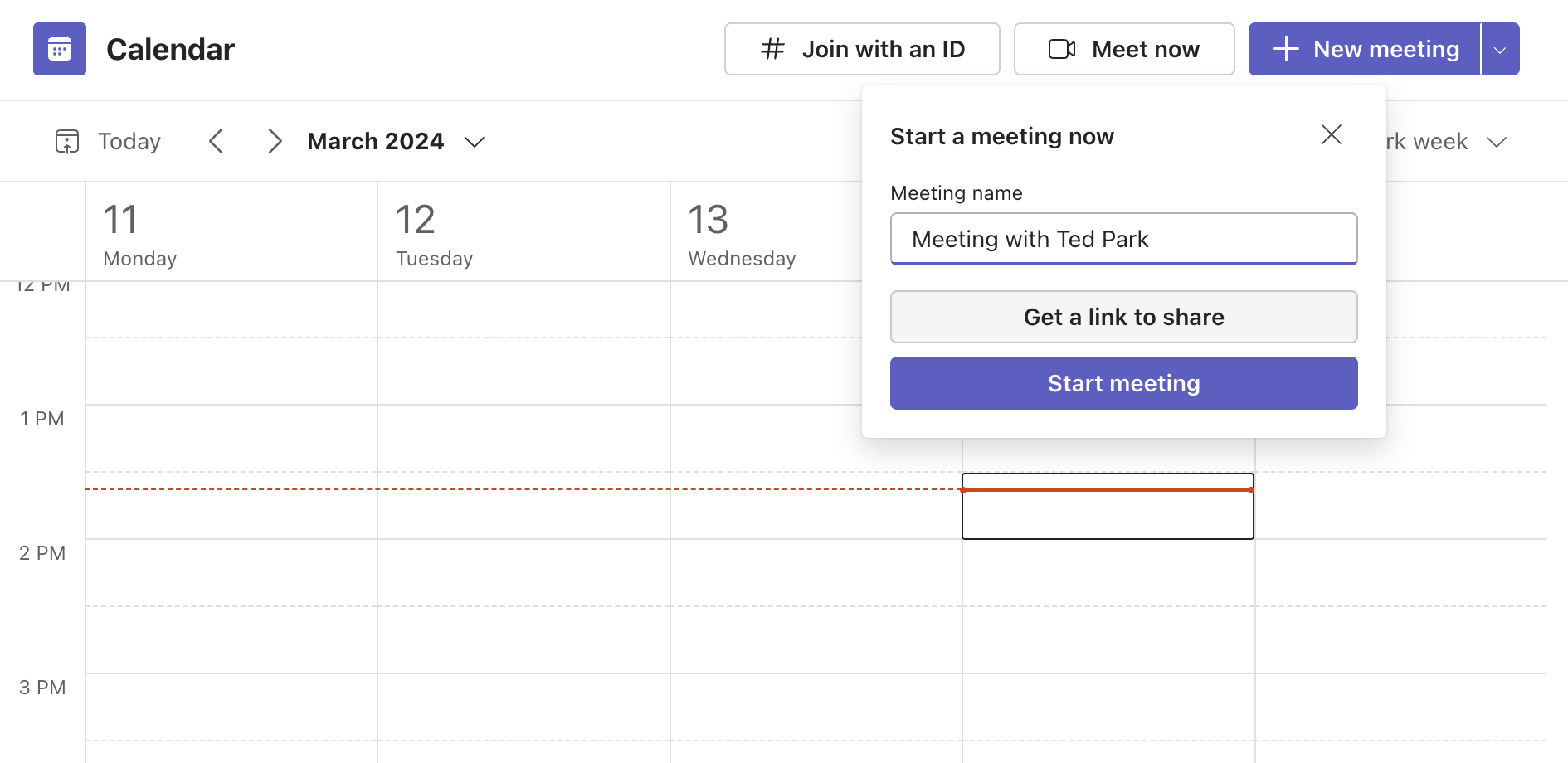Navigate back using the left chevron

tap(217, 141)
